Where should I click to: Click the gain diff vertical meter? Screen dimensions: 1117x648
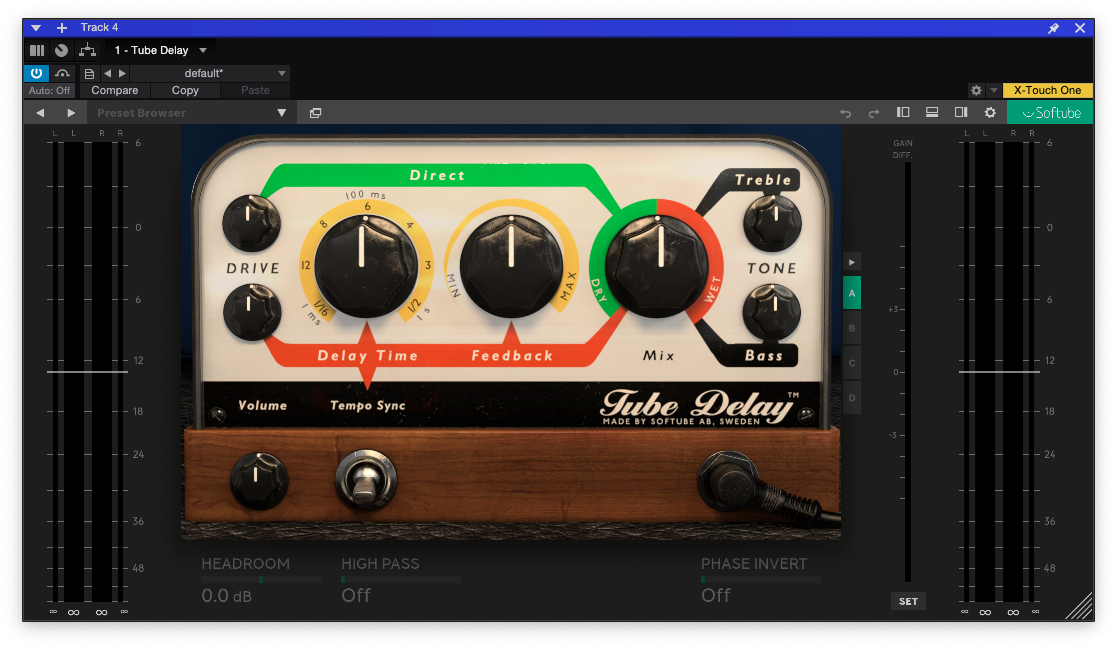pyautogui.click(x=908, y=372)
